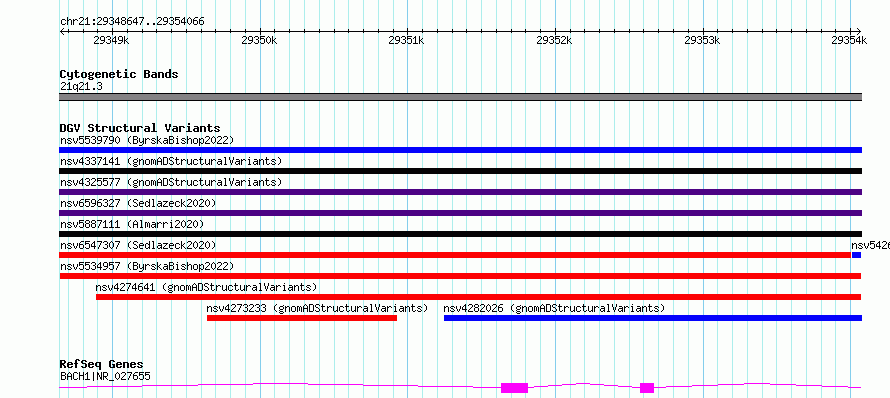Open variant label nsv4274641 (gnomADStructuralVariants)

[207, 287]
